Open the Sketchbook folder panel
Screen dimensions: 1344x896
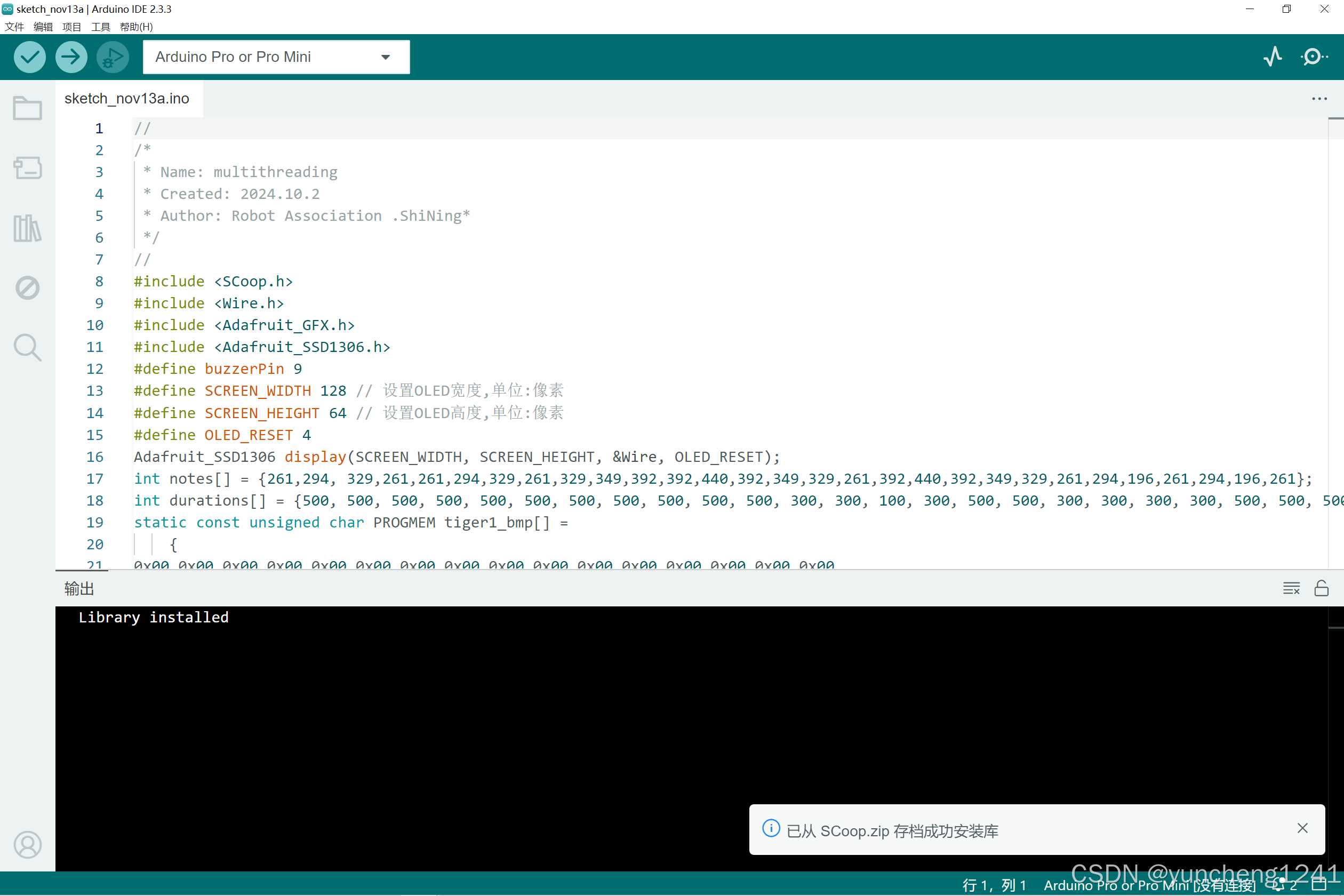pyautogui.click(x=27, y=108)
